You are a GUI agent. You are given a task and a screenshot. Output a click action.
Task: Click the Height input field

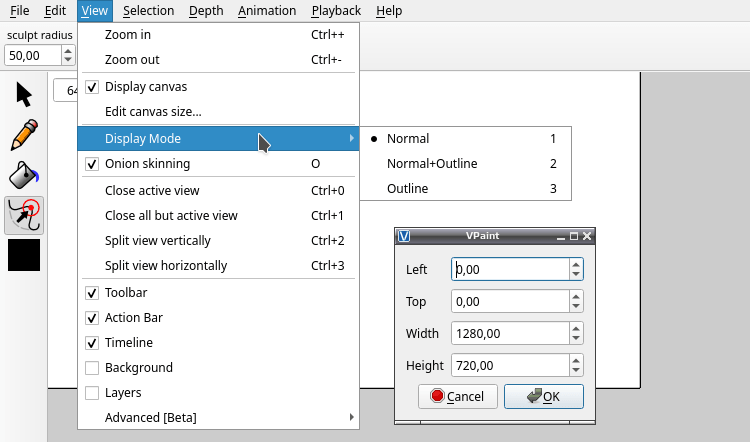510,365
